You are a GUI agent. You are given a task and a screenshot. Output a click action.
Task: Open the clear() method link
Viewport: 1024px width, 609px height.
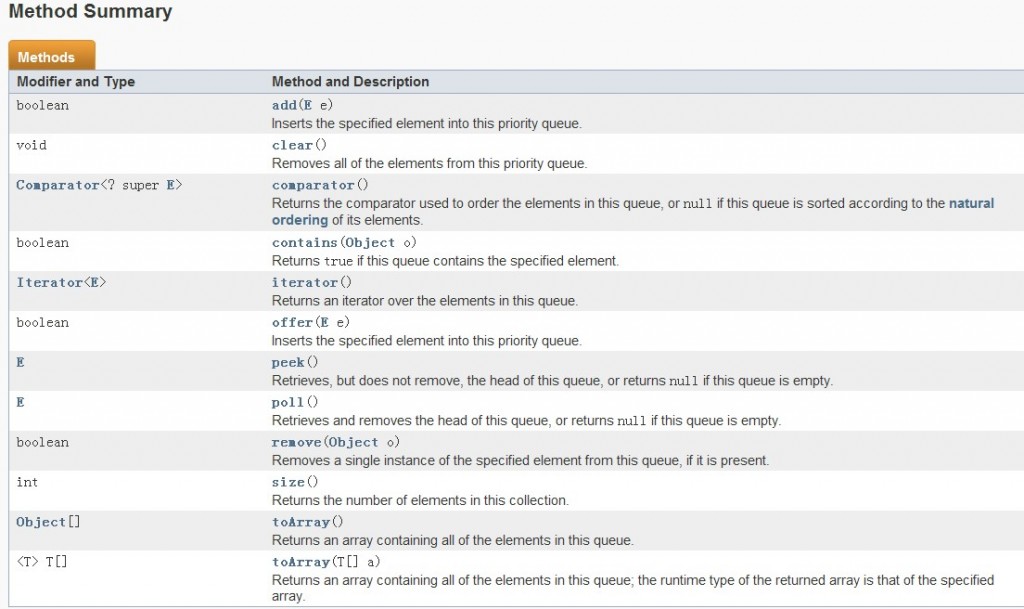pos(292,145)
